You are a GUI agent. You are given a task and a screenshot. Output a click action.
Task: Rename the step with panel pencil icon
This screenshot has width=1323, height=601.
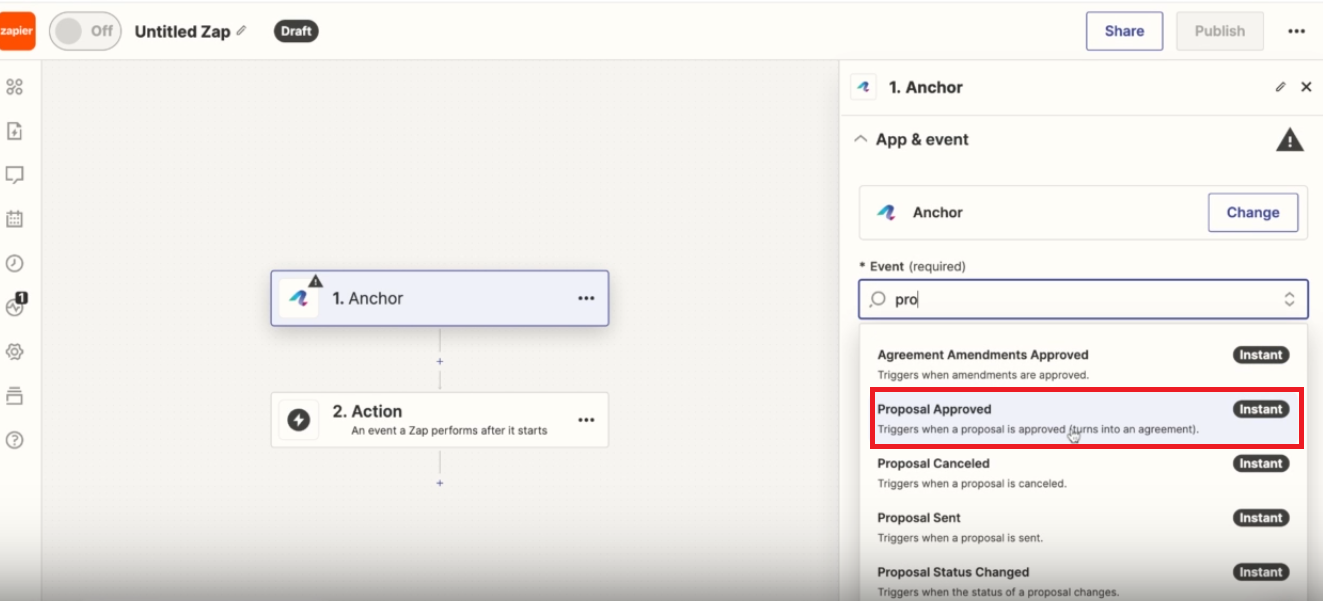point(1280,87)
